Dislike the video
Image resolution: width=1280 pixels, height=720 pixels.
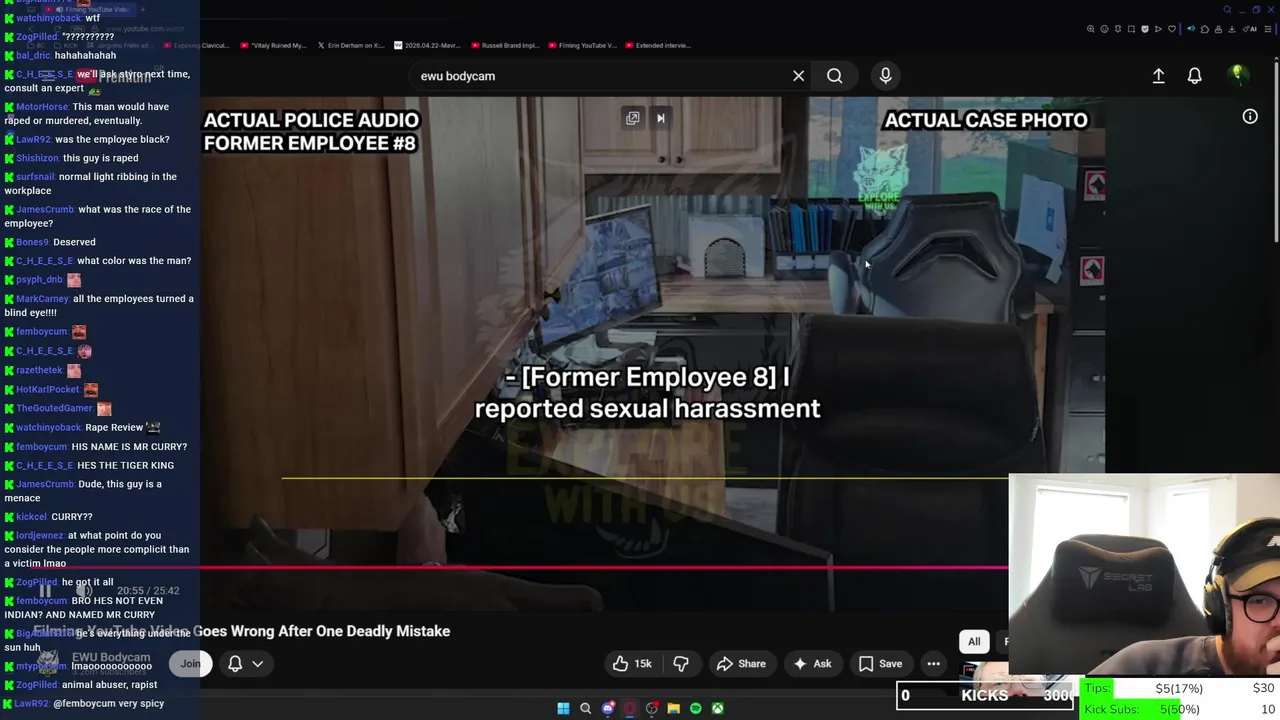[x=681, y=664]
